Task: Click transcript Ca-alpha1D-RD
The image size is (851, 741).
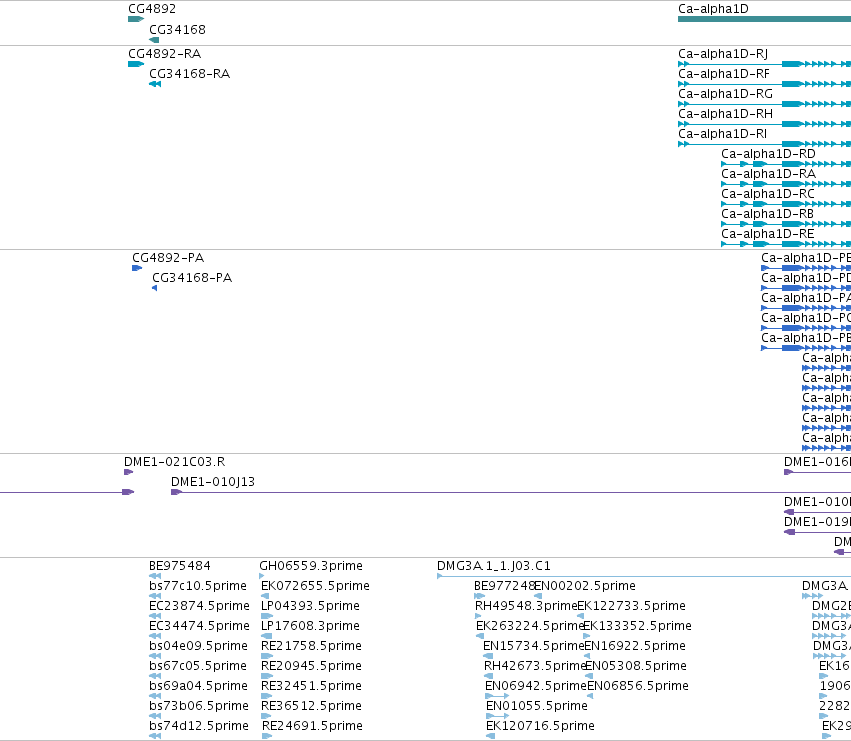Action: click(768, 154)
